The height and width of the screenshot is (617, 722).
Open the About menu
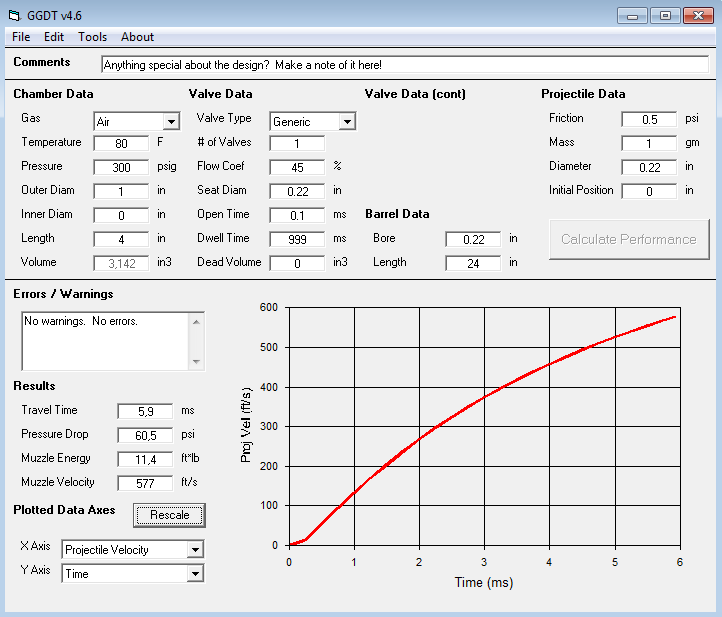click(137, 37)
